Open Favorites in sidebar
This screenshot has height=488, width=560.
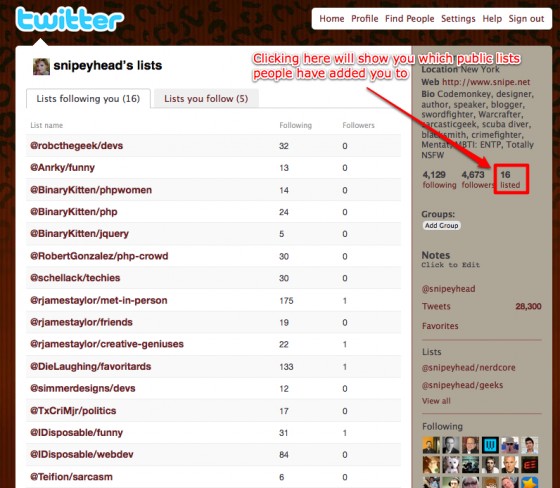click(440, 326)
